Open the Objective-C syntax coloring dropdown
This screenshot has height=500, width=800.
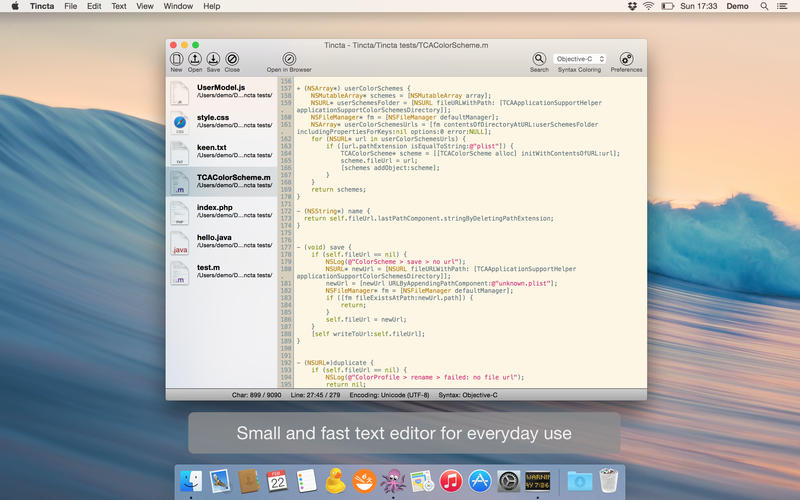pos(579,59)
